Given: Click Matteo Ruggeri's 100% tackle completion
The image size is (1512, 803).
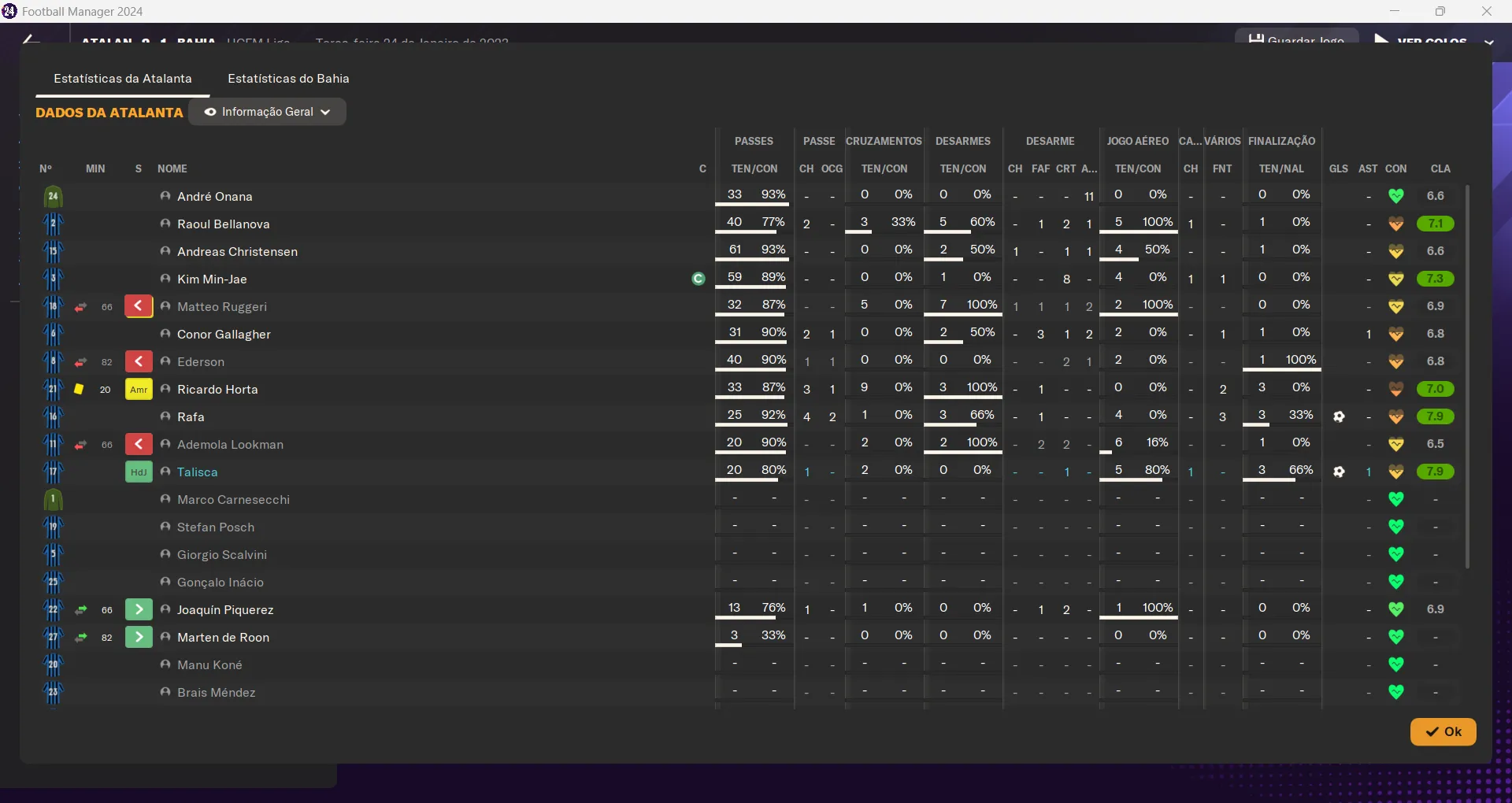Looking at the screenshot, I should click(x=982, y=305).
